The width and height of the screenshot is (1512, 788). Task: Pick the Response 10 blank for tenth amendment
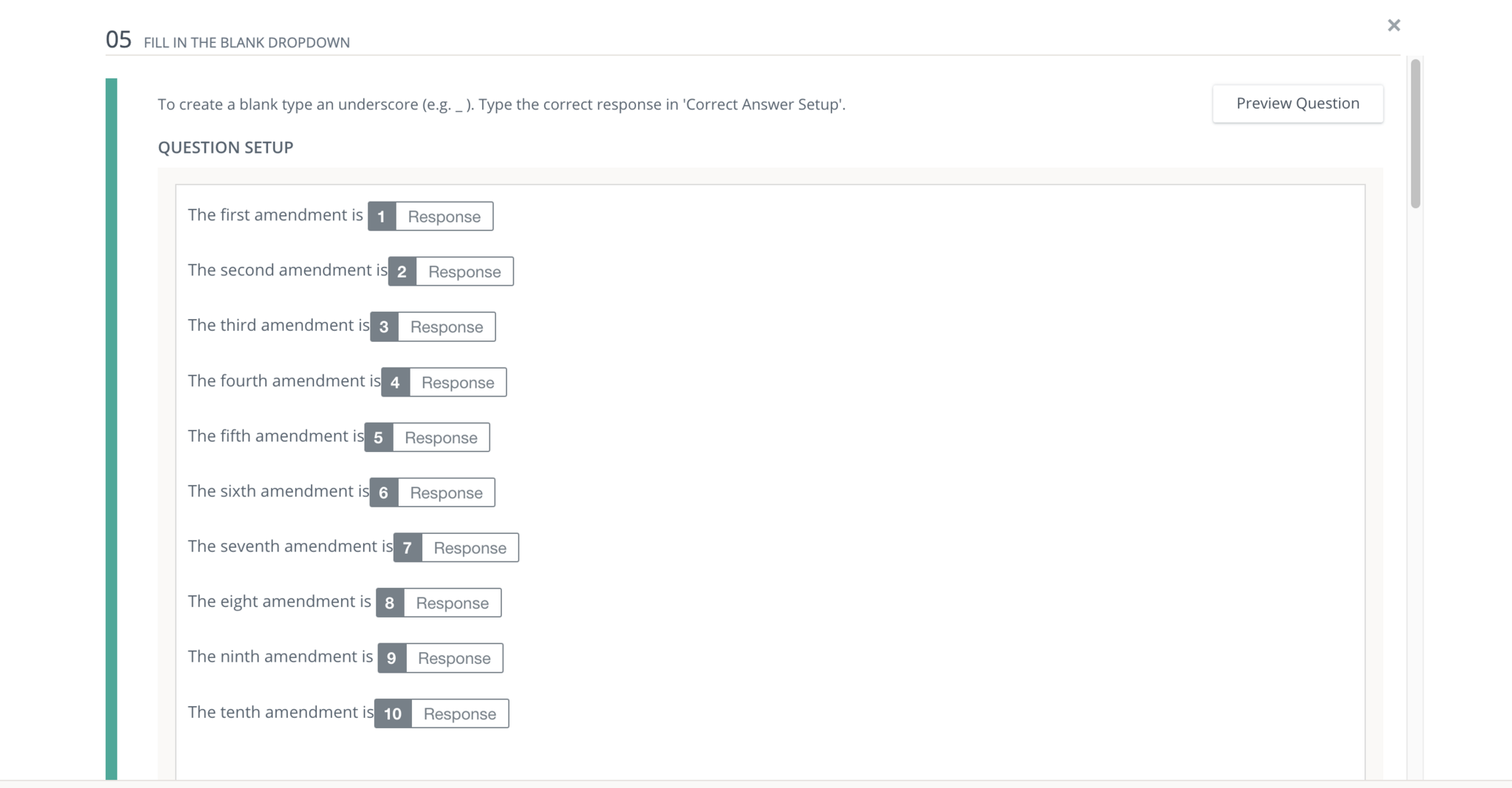[x=459, y=714]
